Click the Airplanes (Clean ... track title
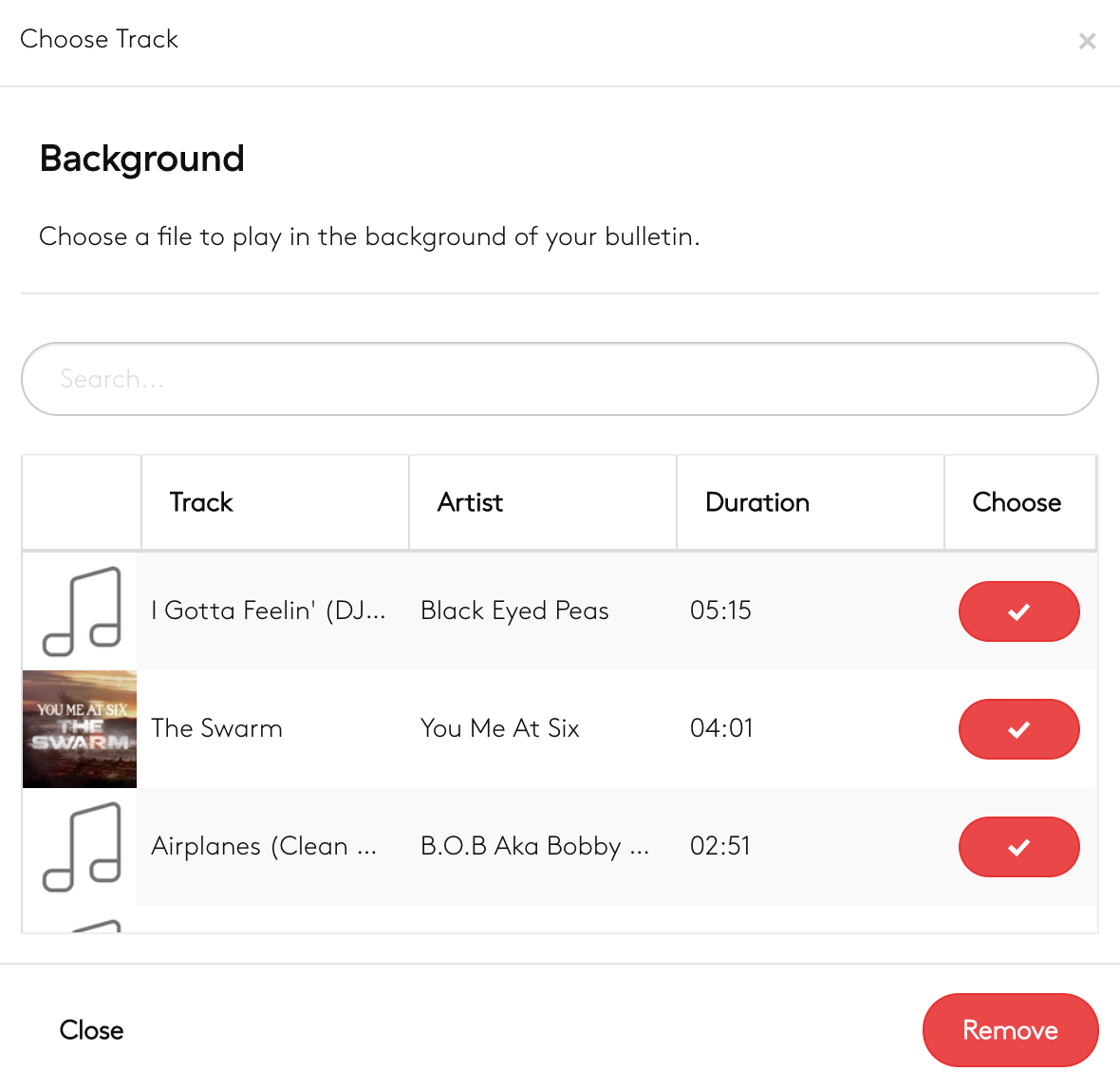The width and height of the screenshot is (1120, 1090). pyautogui.click(x=264, y=846)
